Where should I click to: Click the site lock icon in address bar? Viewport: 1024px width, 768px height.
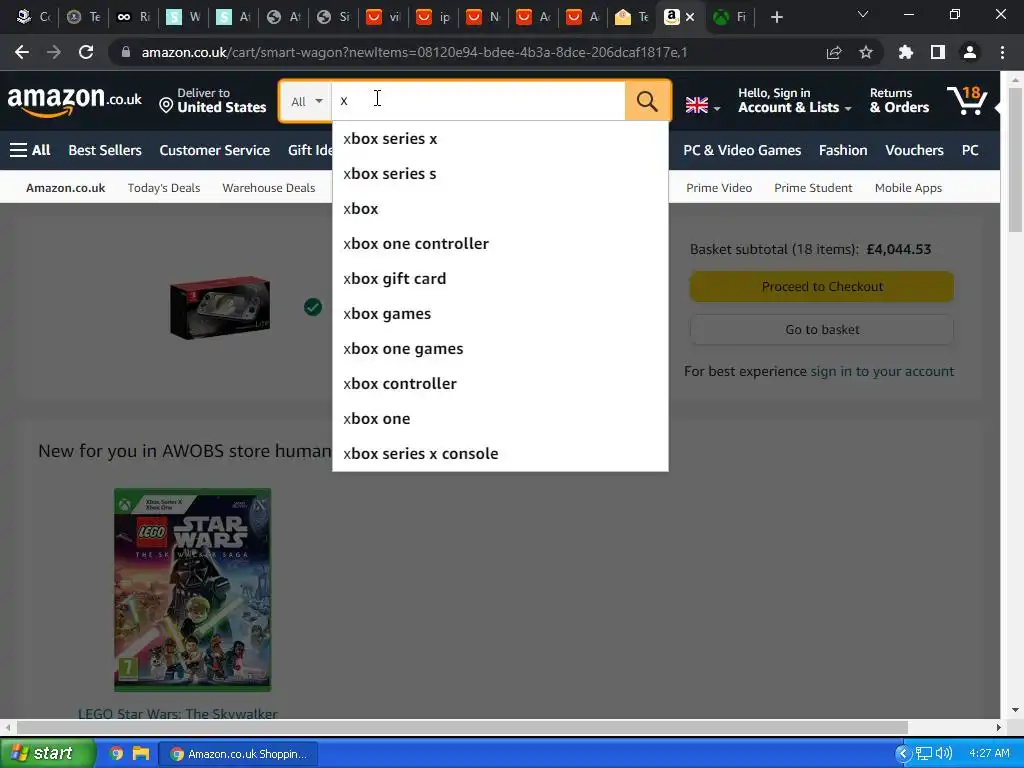click(x=125, y=52)
